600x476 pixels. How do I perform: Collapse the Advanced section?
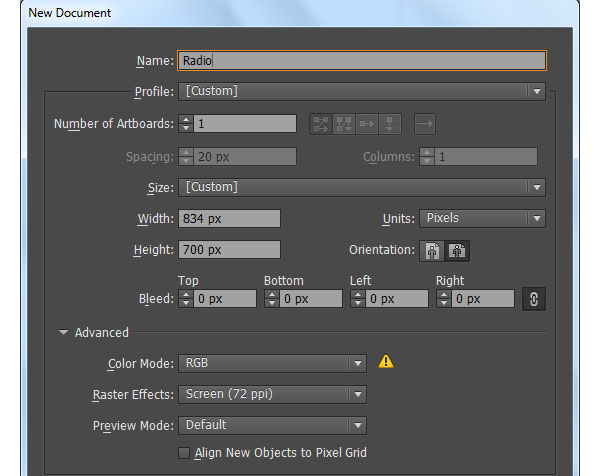64,333
